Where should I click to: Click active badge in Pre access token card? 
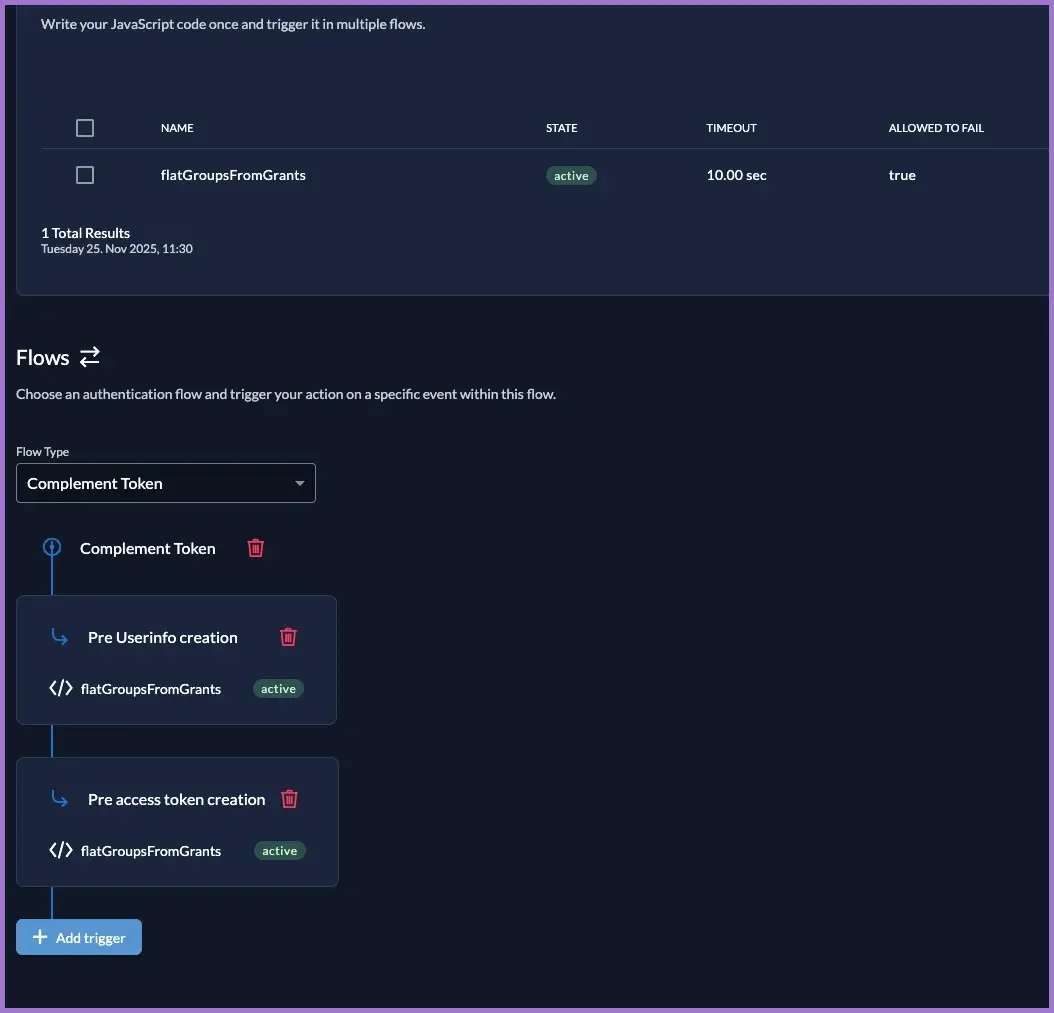coord(279,851)
